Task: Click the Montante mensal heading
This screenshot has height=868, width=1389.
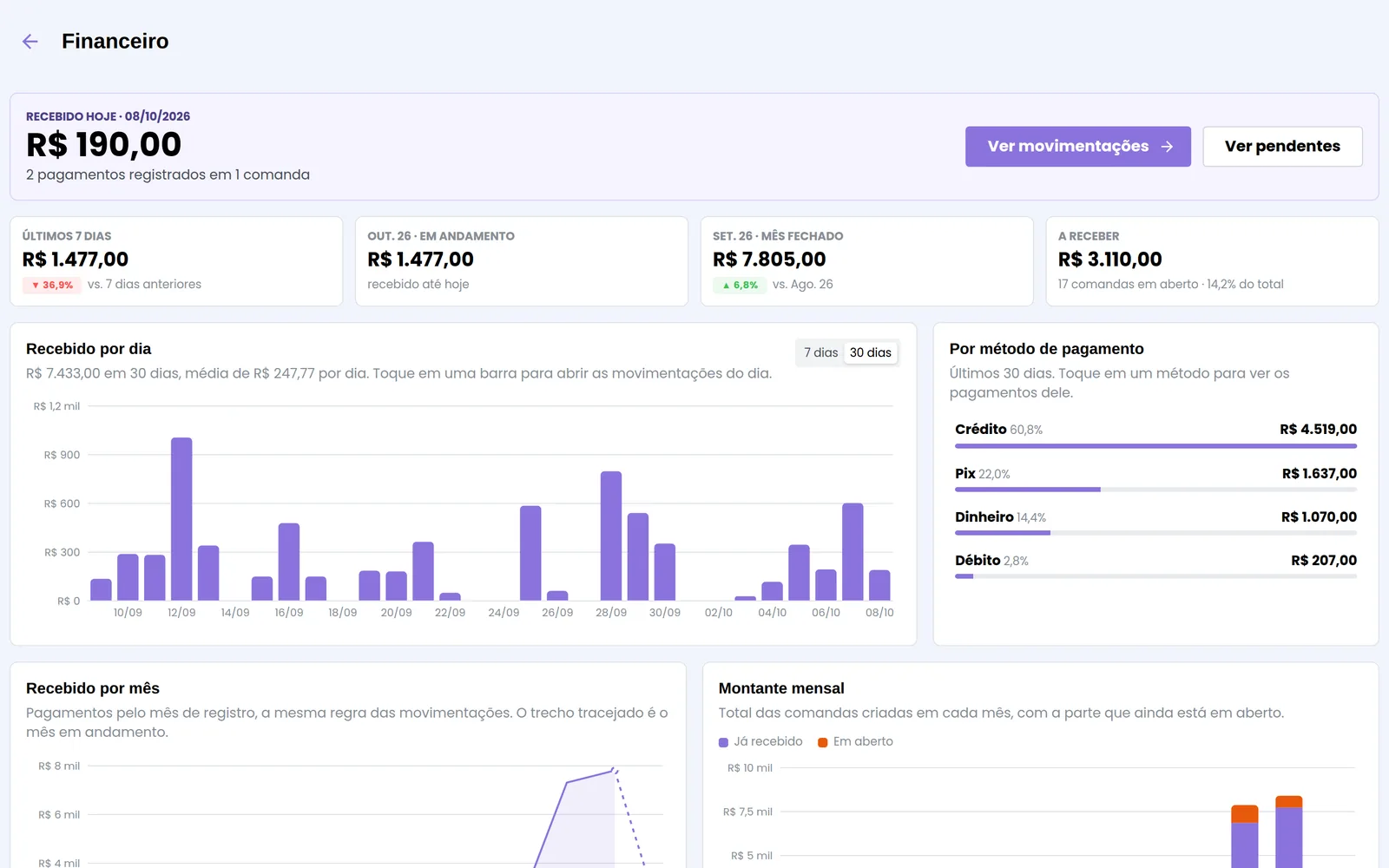Action: tap(781, 688)
